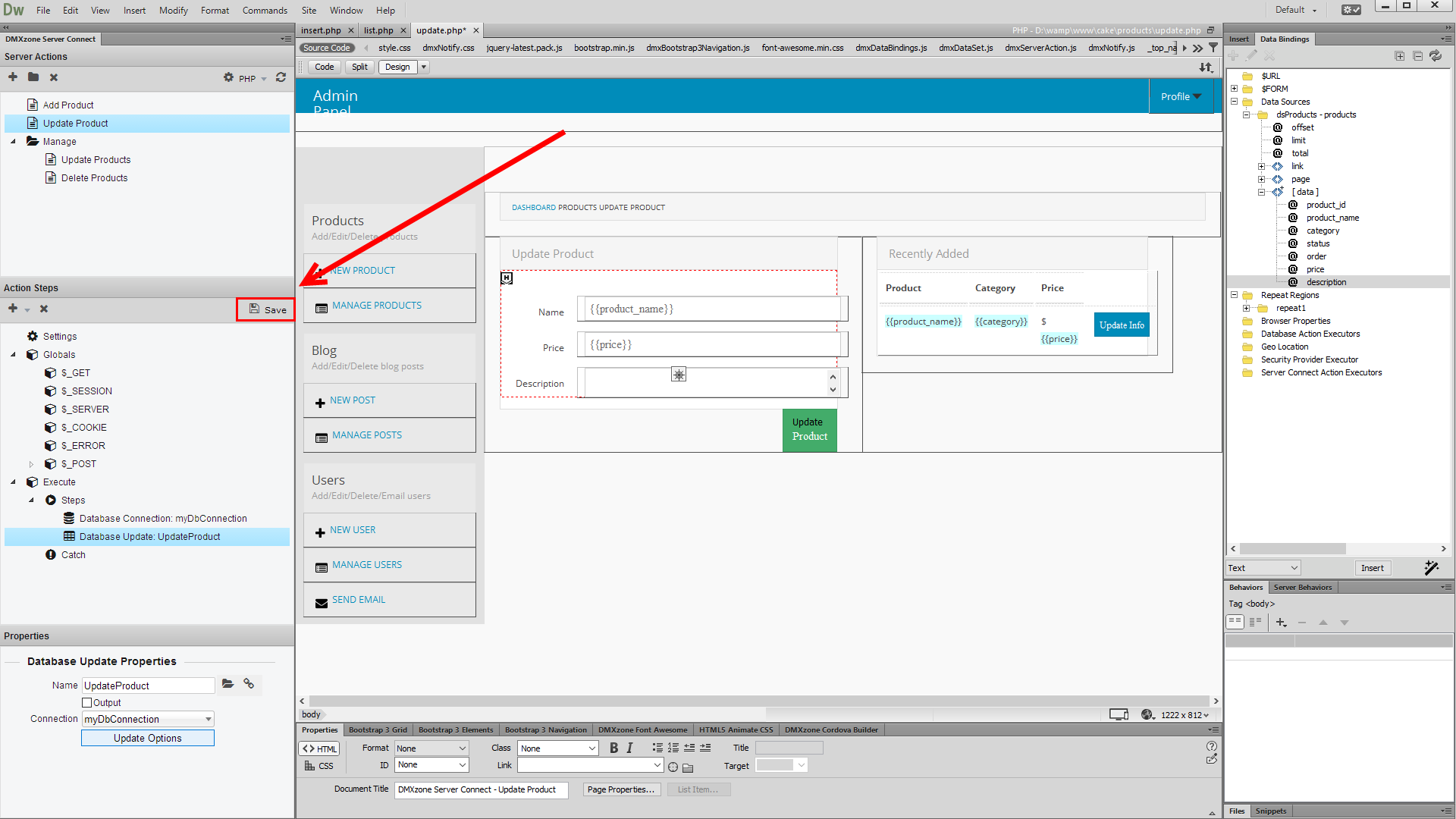Open the Format dropdown

(431, 748)
